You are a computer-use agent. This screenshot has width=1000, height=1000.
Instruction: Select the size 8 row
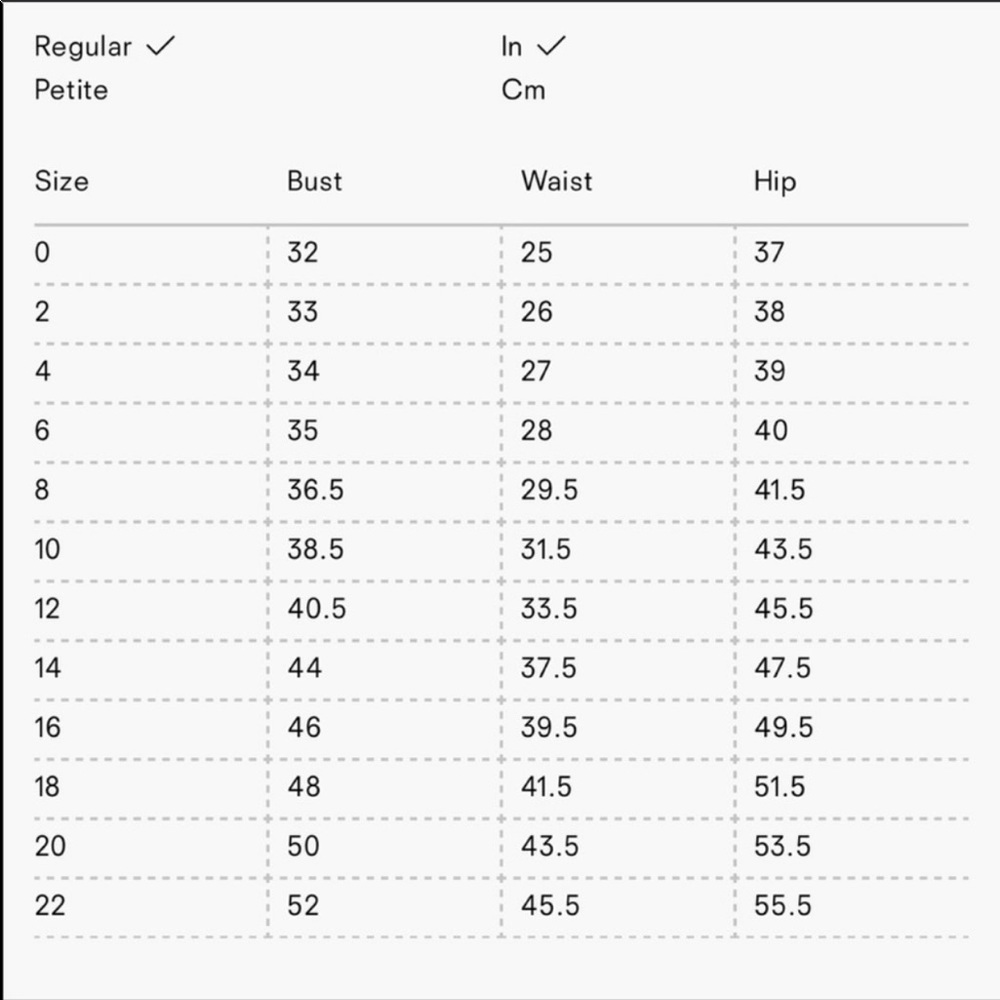(x=42, y=490)
